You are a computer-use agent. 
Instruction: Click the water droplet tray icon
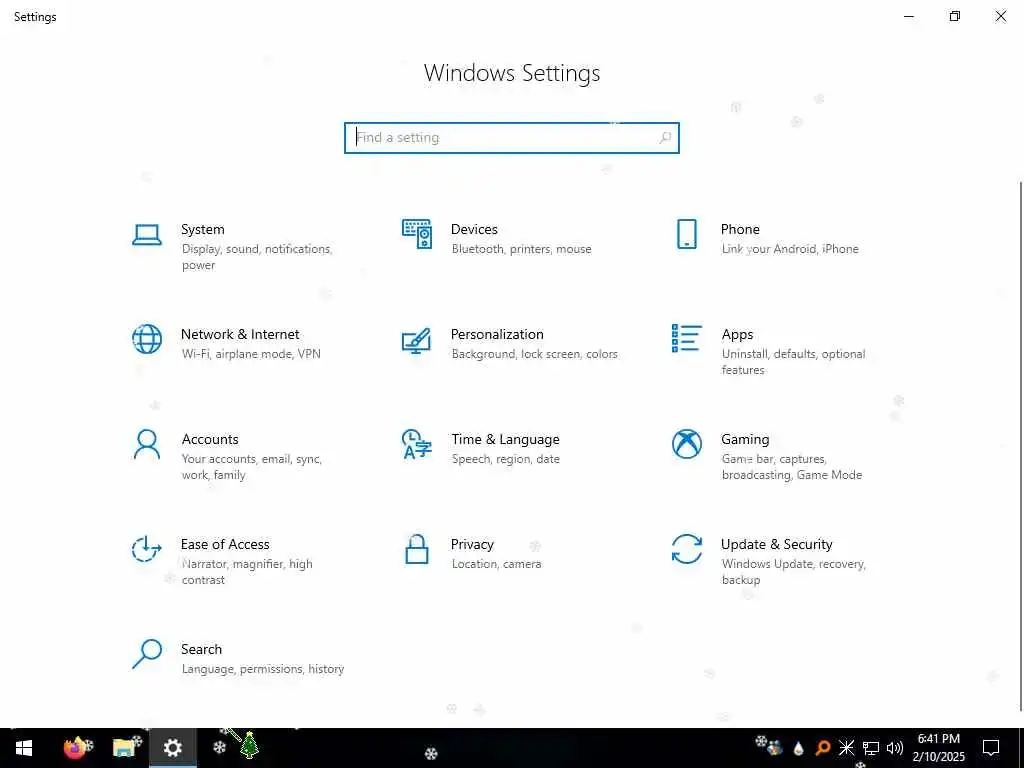[798, 748]
